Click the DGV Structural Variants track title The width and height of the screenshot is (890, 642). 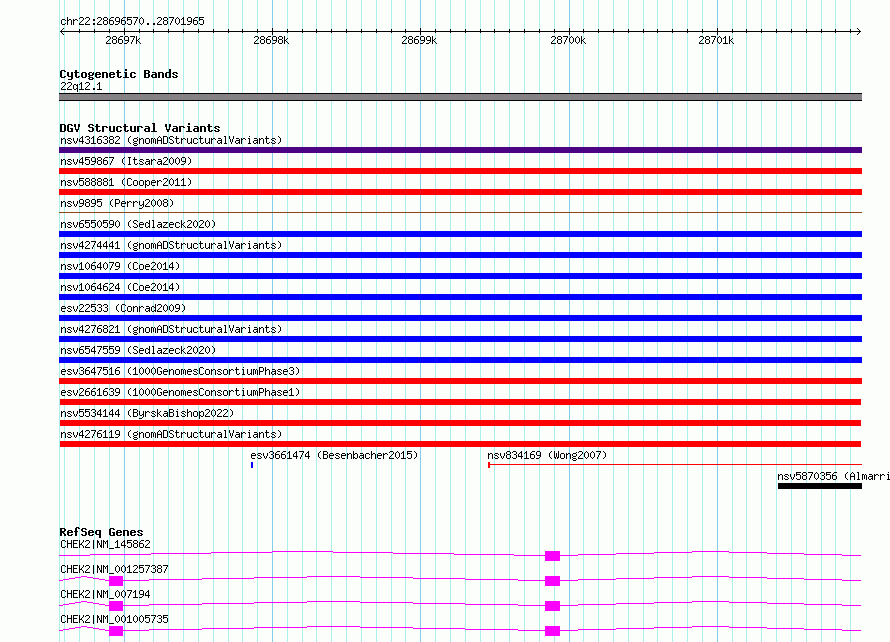pos(140,128)
